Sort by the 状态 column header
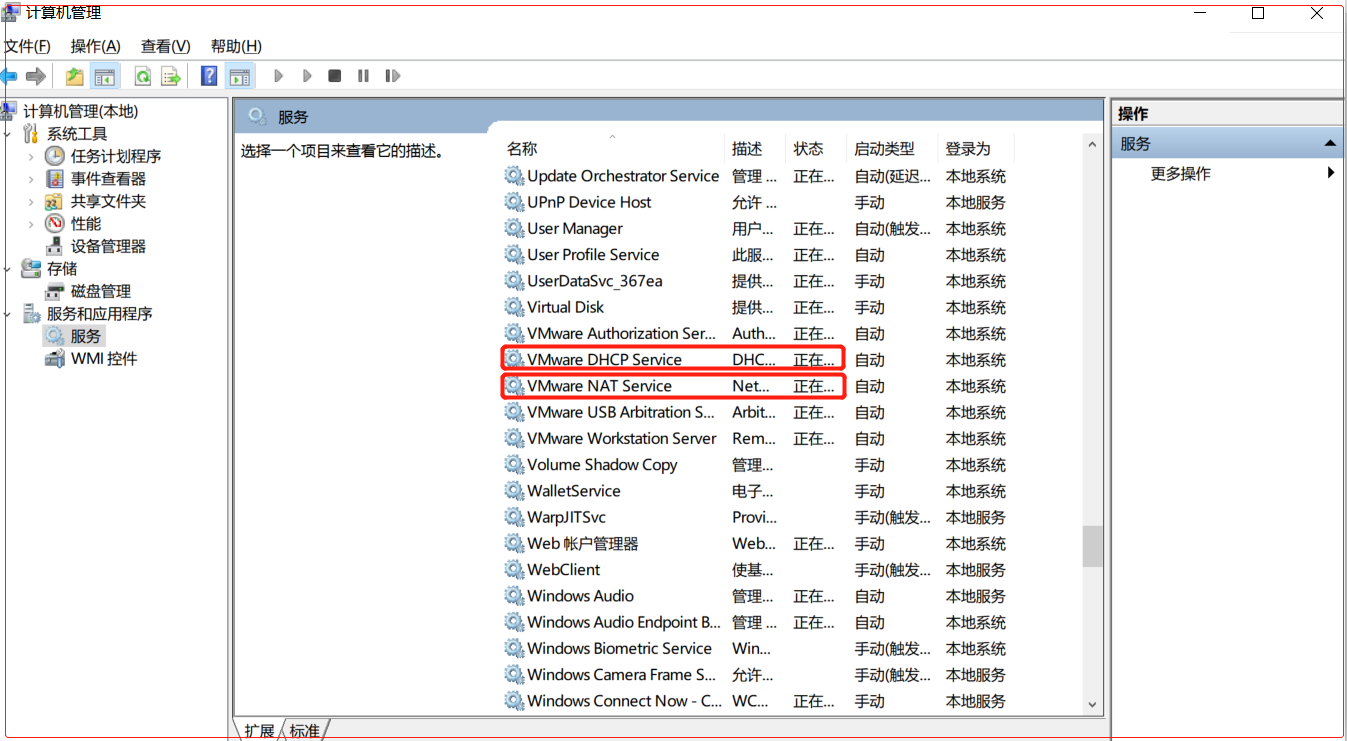 click(x=815, y=149)
